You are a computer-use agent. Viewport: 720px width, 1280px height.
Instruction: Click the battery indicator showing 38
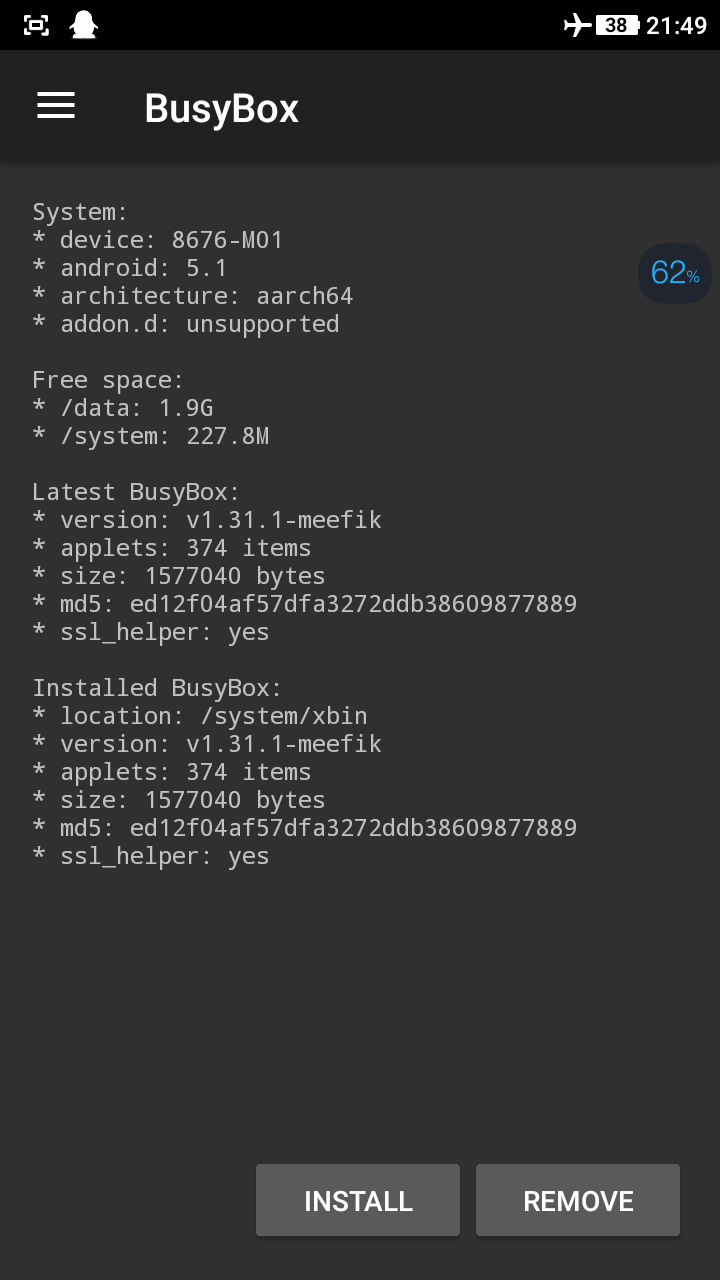617,24
